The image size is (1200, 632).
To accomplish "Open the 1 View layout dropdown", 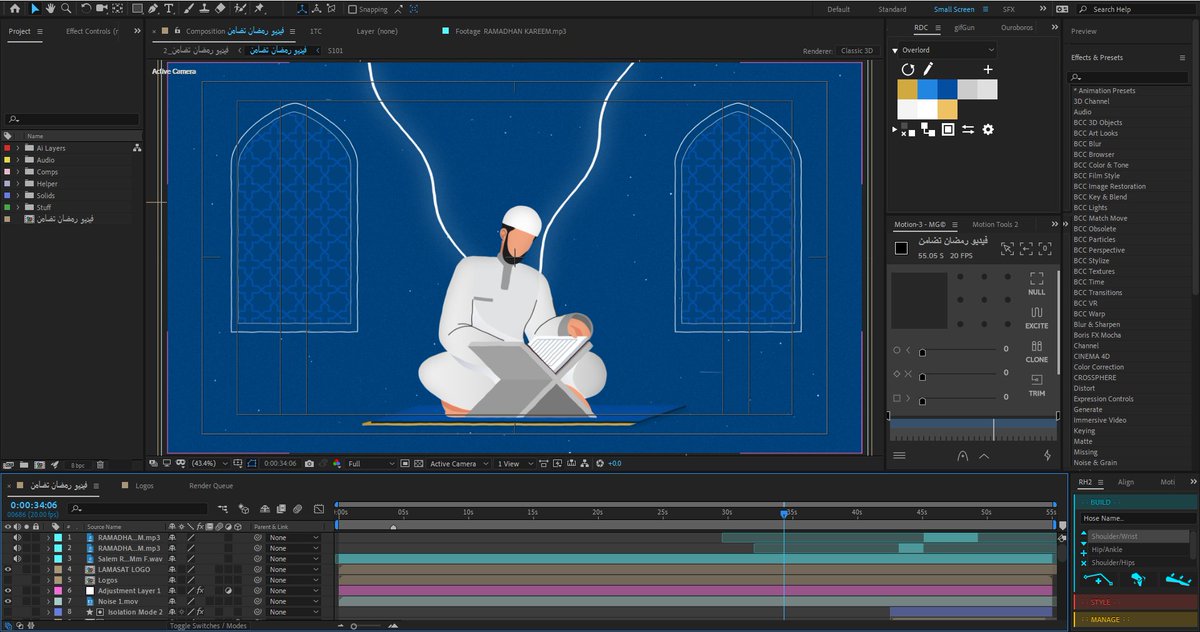I will [x=513, y=464].
